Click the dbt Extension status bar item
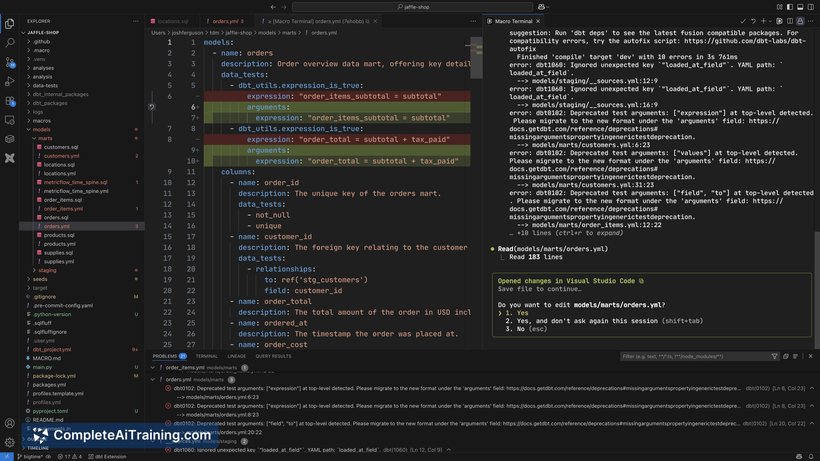 (x=107, y=457)
